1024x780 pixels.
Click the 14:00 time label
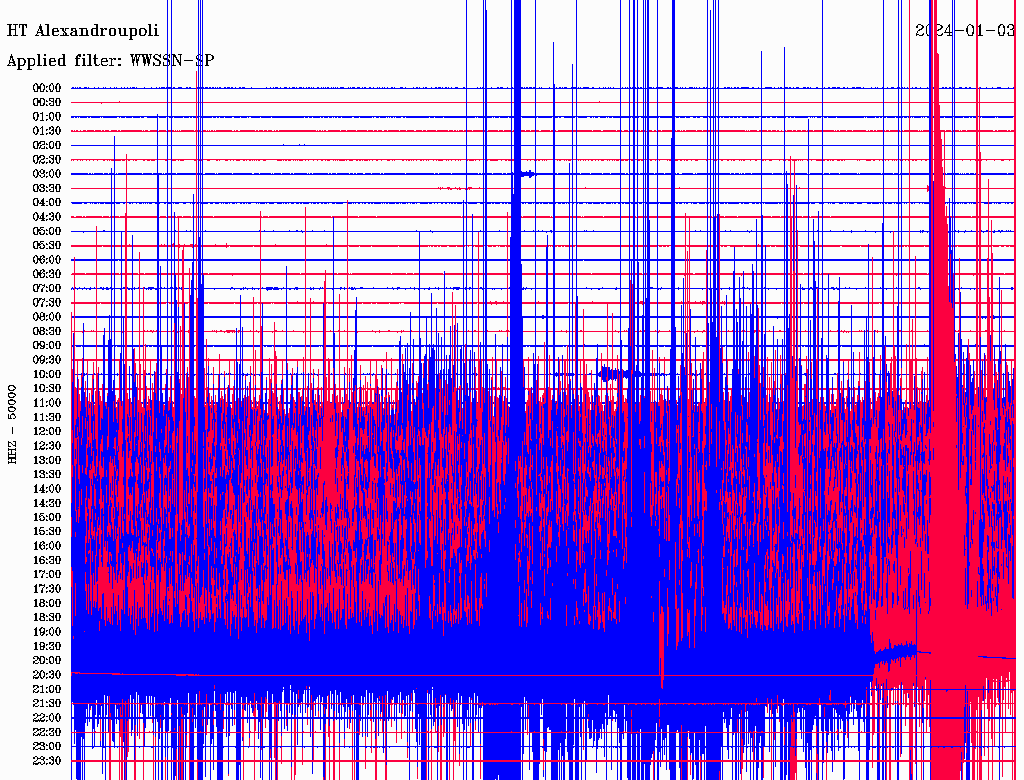[47, 489]
